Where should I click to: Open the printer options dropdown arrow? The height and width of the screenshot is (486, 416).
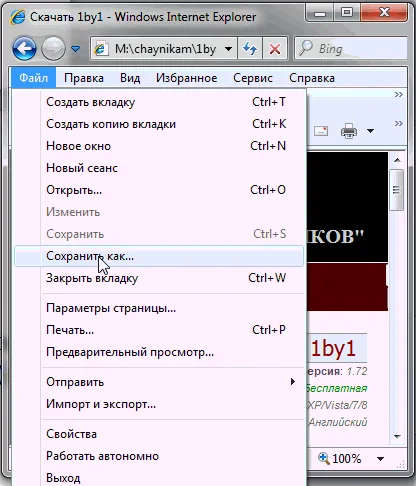point(370,131)
